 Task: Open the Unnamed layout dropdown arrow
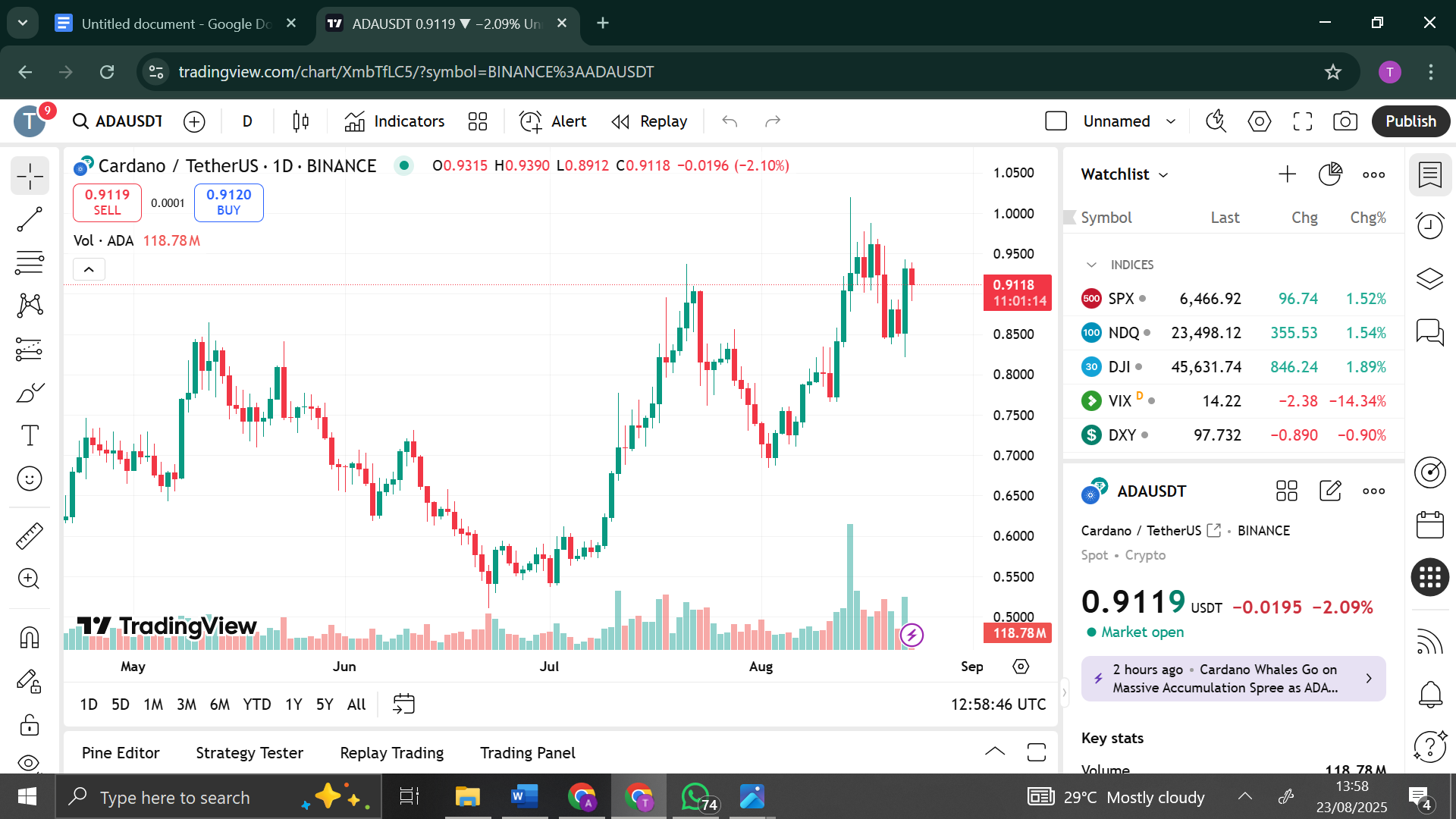1171,121
